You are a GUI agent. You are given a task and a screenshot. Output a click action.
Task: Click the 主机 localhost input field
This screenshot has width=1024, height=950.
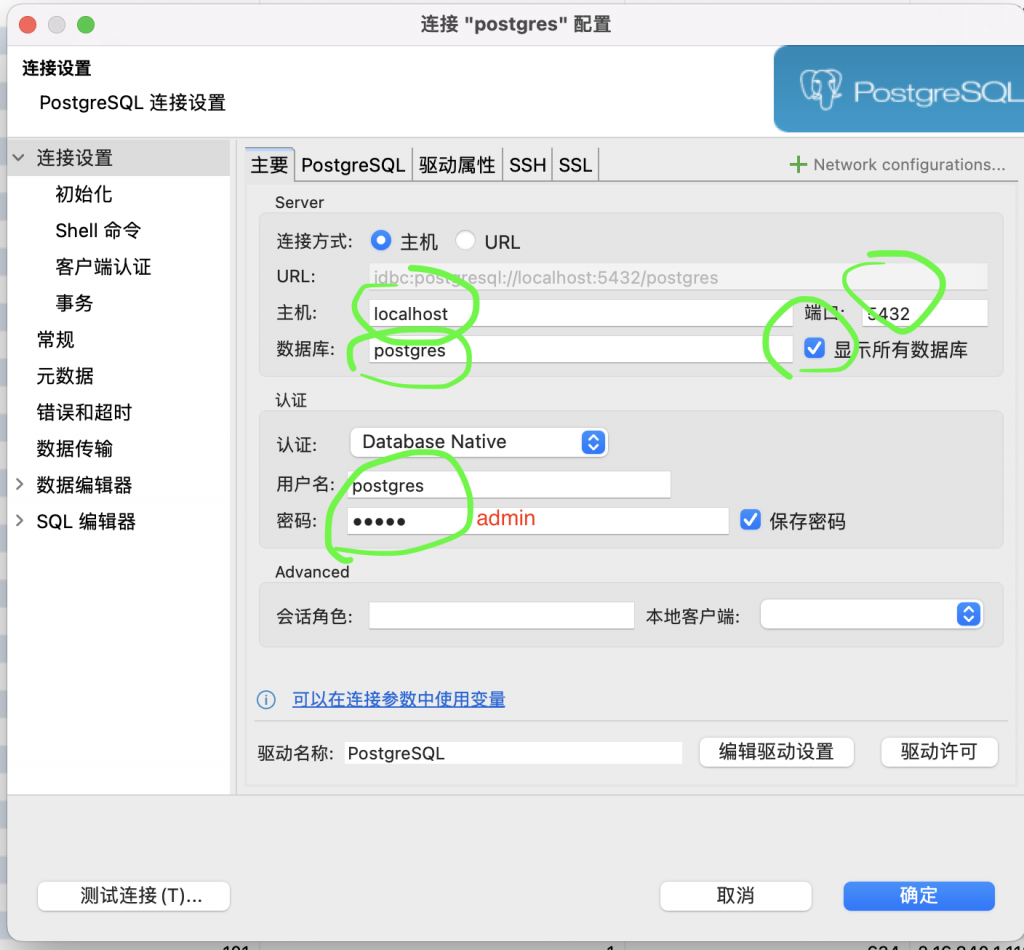[x=581, y=313]
